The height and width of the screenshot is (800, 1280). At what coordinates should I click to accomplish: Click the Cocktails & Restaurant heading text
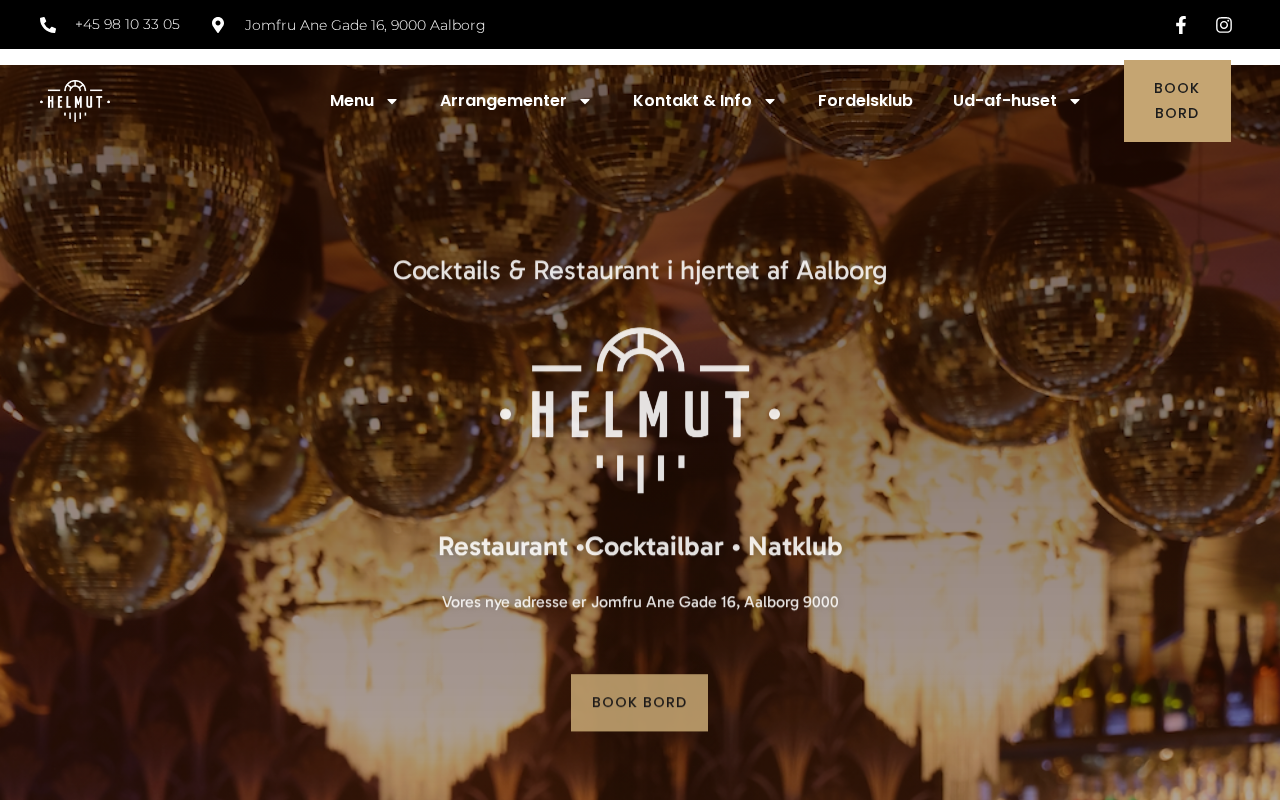pos(640,270)
